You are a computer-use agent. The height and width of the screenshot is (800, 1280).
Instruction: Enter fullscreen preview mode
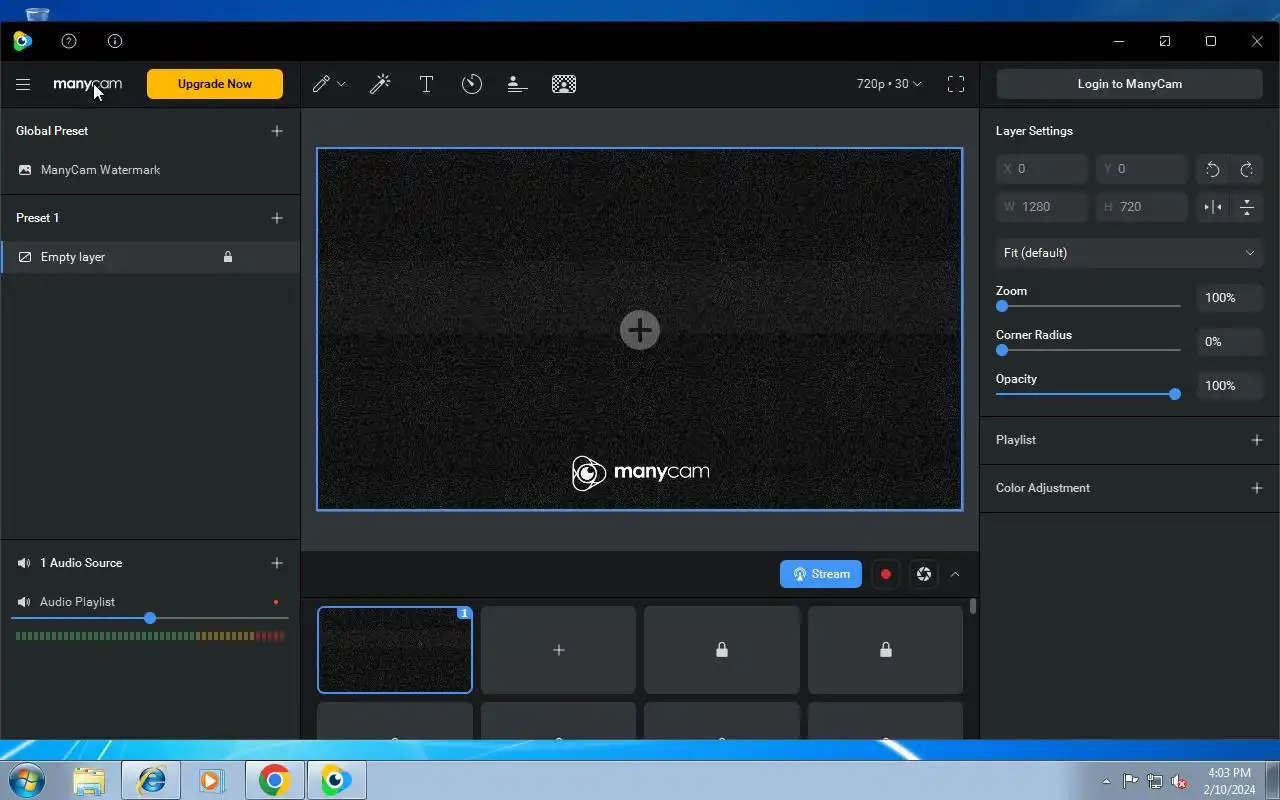(956, 84)
